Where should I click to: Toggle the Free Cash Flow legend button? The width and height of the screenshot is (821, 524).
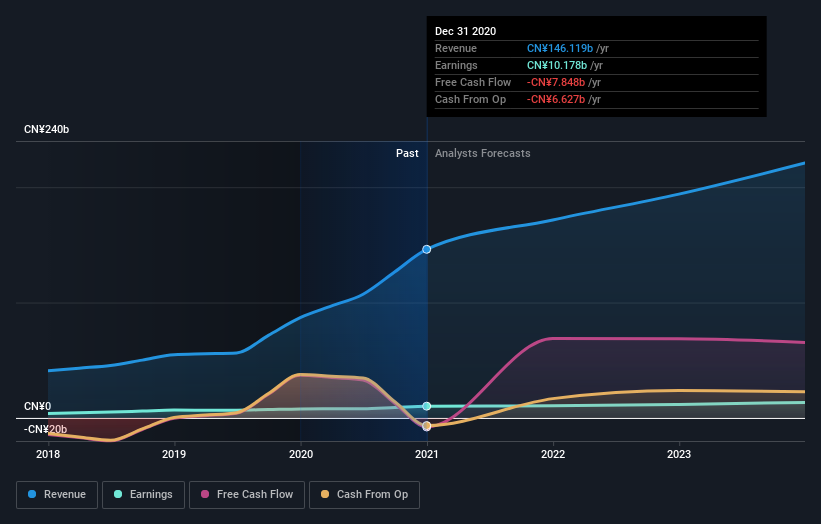(x=247, y=495)
